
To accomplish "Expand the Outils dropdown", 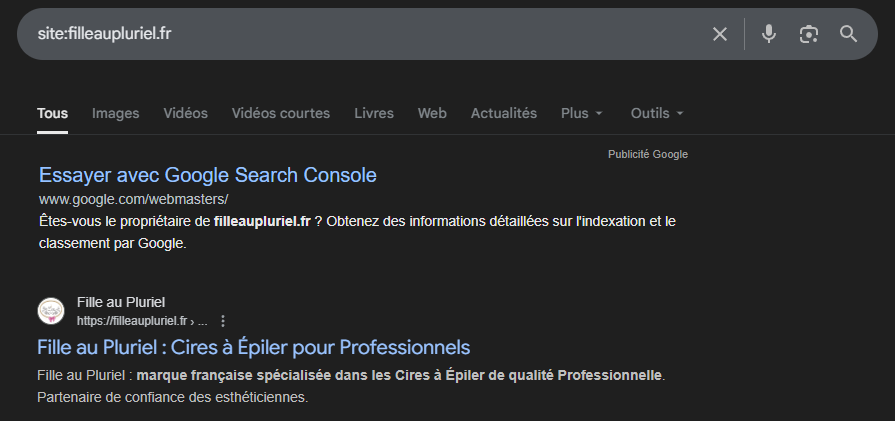I will click(x=657, y=114).
